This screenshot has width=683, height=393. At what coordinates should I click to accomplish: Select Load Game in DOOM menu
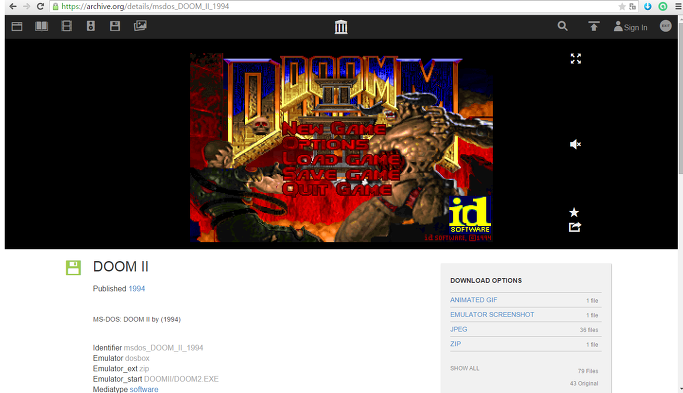pyautogui.click(x=342, y=159)
